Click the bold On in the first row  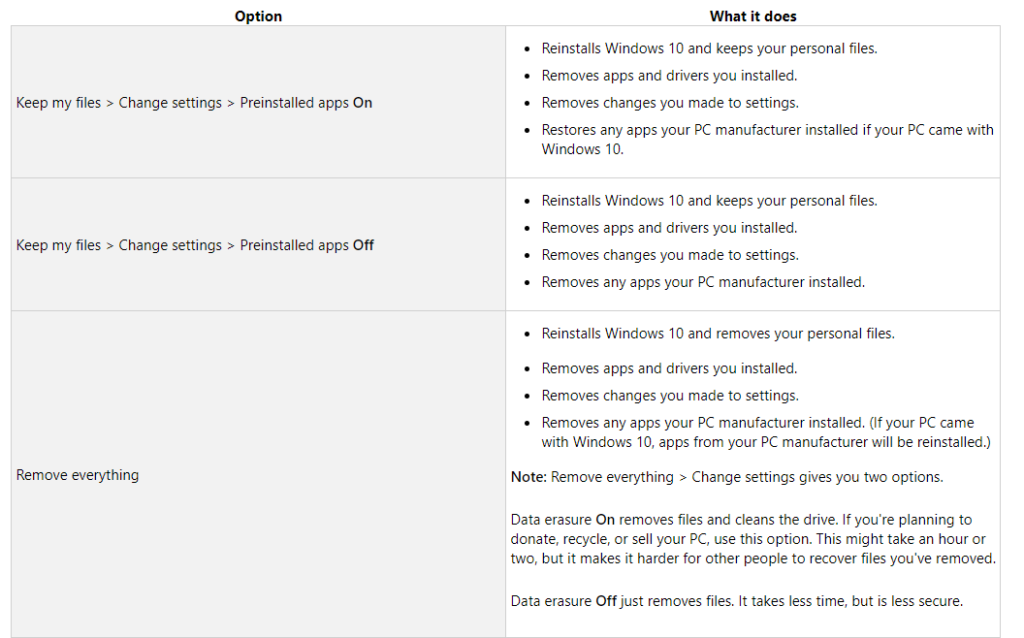click(362, 103)
